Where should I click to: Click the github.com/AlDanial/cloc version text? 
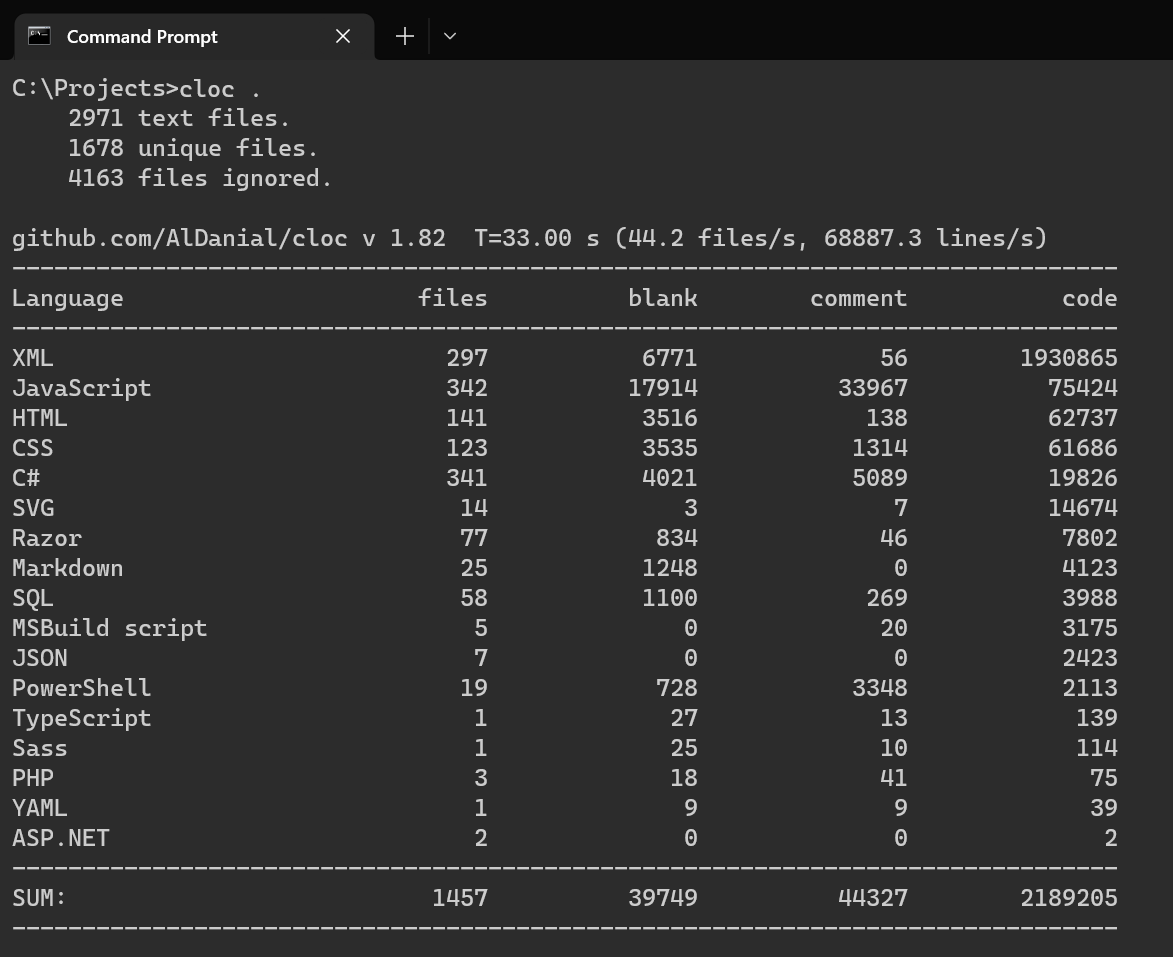pos(228,238)
